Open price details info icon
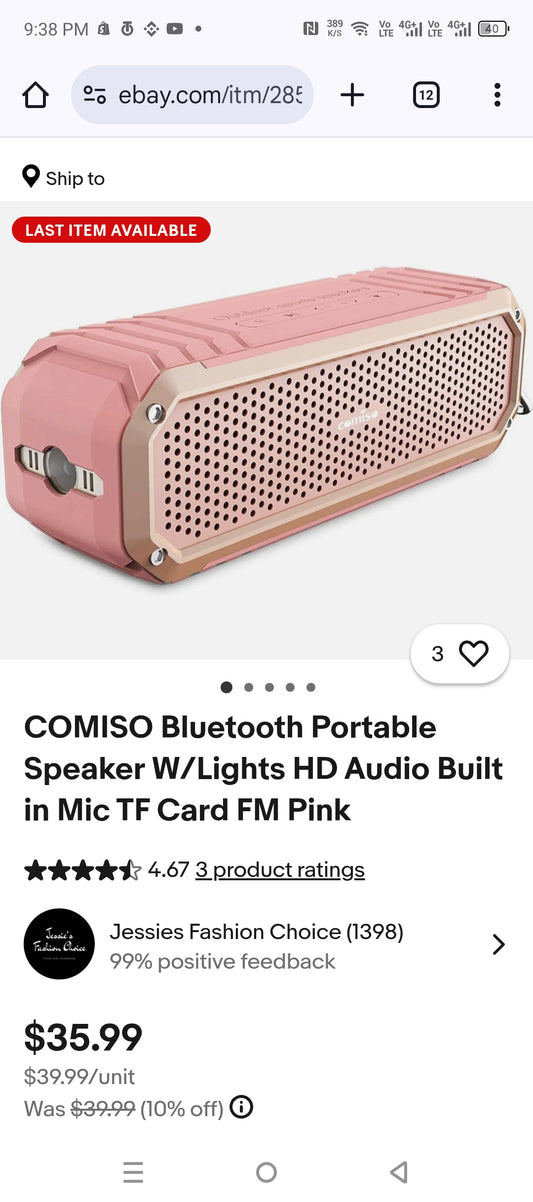 click(241, 1107)
